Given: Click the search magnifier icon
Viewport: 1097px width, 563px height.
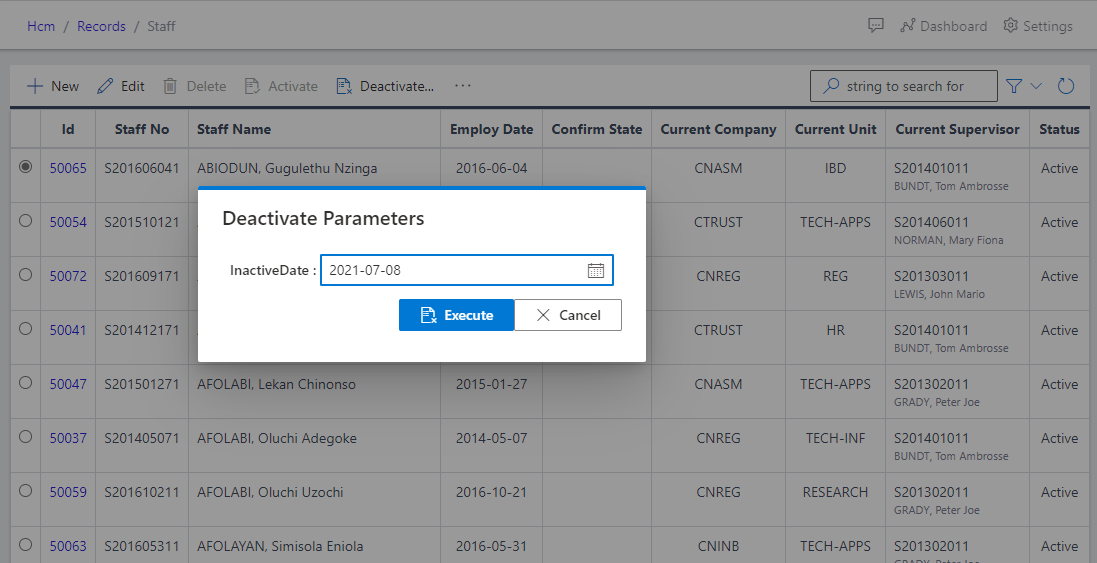Looking at the screenshot, I should tap(830, 86).
